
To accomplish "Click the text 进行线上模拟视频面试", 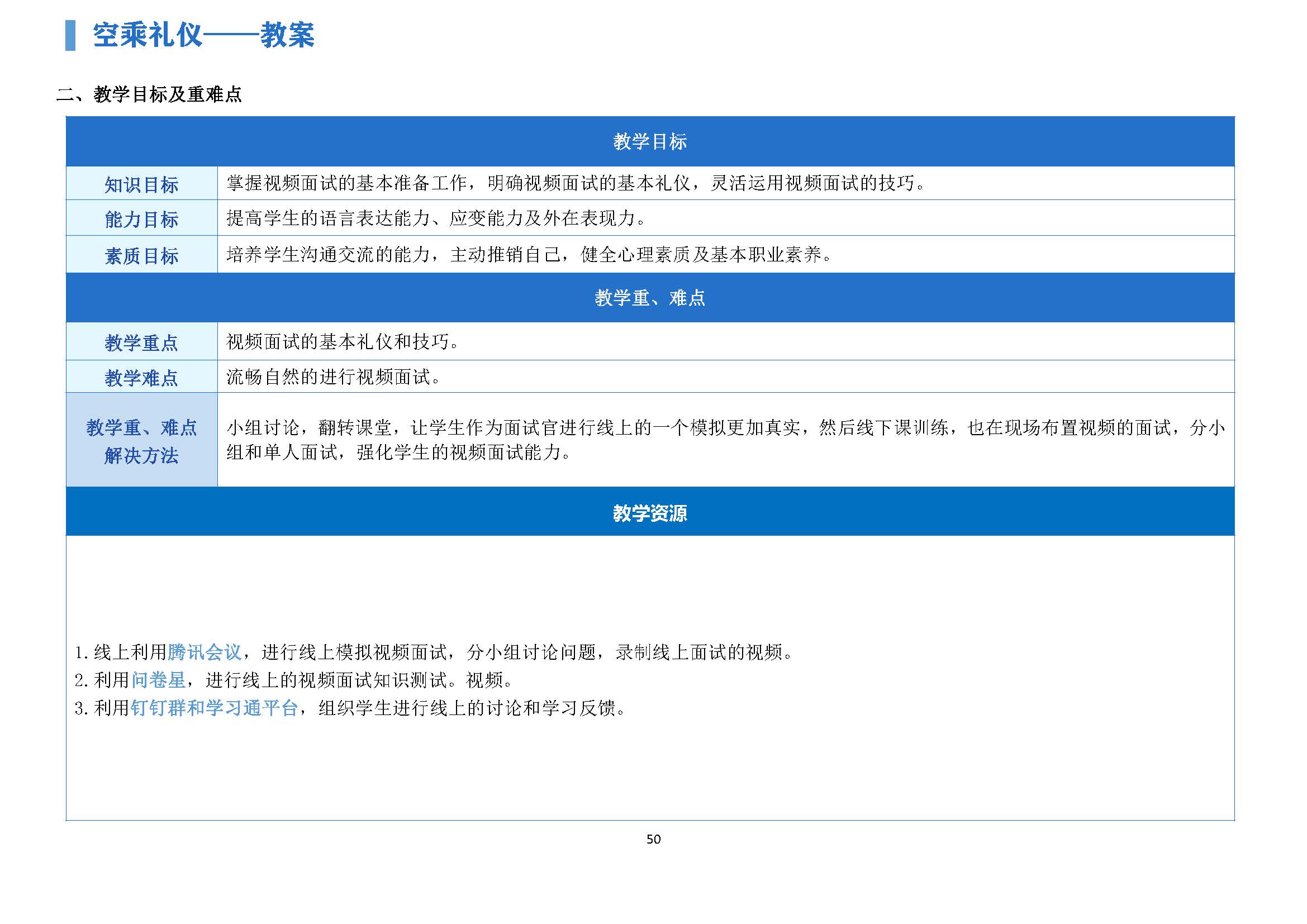I will [x=354, y=652].
